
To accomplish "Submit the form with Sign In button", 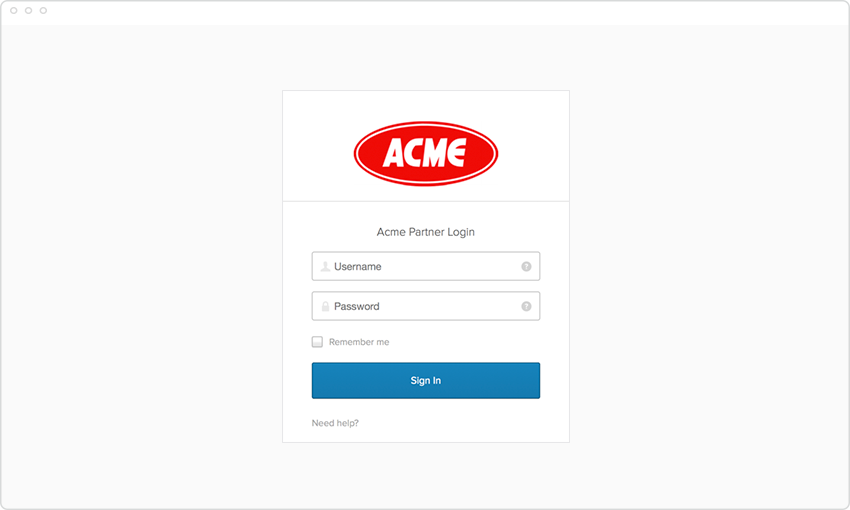I will point(426,380).
